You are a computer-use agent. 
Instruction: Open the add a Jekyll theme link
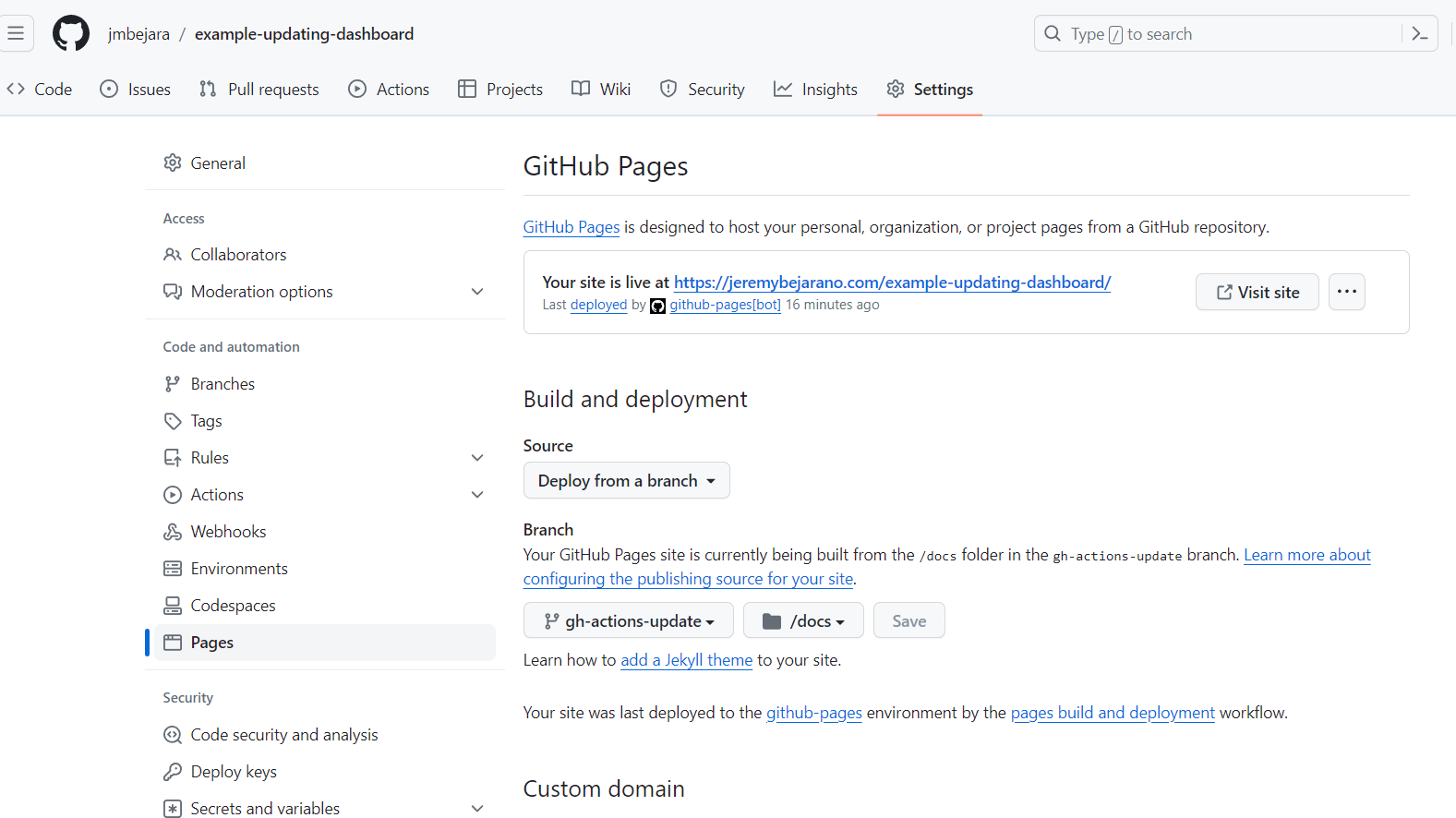(x=686, y=660)
